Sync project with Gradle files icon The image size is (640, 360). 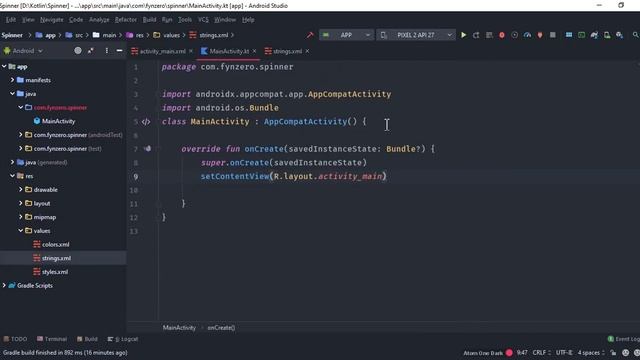[x=594, y=35]
